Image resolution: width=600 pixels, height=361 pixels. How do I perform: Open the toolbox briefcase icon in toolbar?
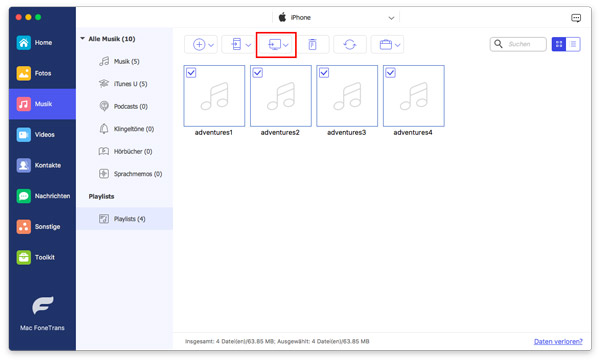tap(385, 44)
